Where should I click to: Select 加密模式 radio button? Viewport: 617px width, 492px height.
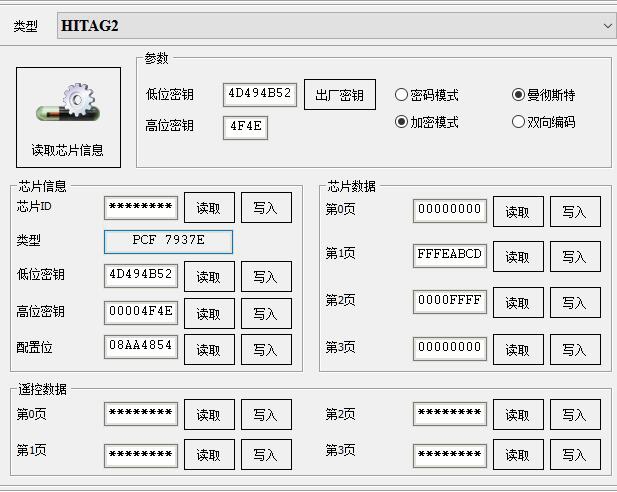pos(402,122)
